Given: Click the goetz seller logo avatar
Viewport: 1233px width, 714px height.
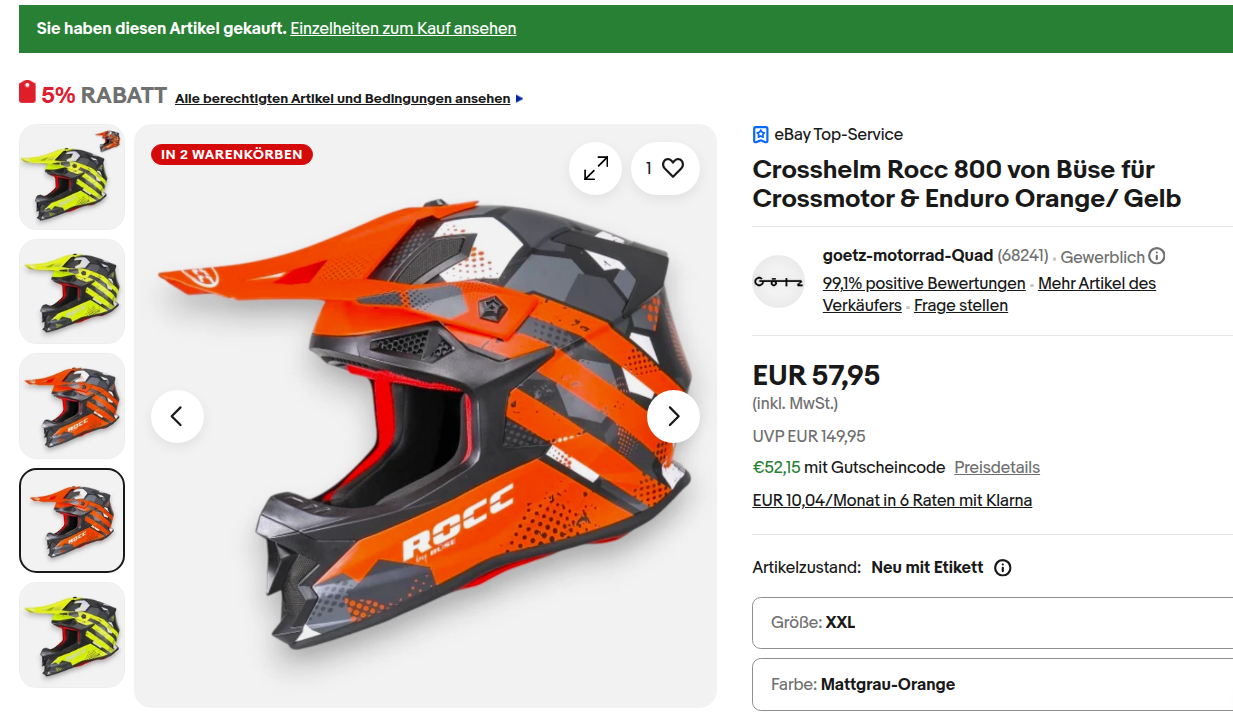Looking at the screenshot, I should click(778, 282).
